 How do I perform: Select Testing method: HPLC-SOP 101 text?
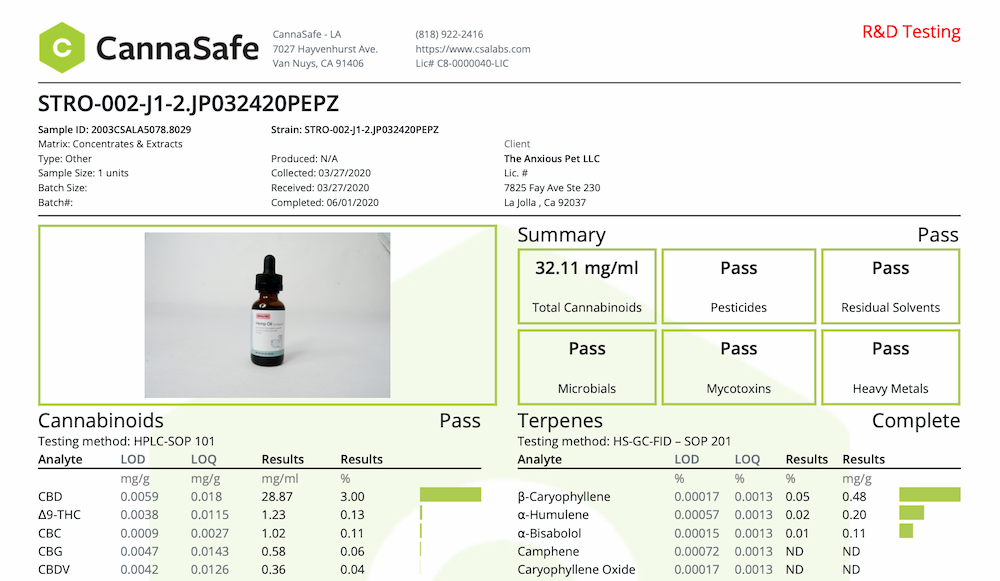coord(126,441)
